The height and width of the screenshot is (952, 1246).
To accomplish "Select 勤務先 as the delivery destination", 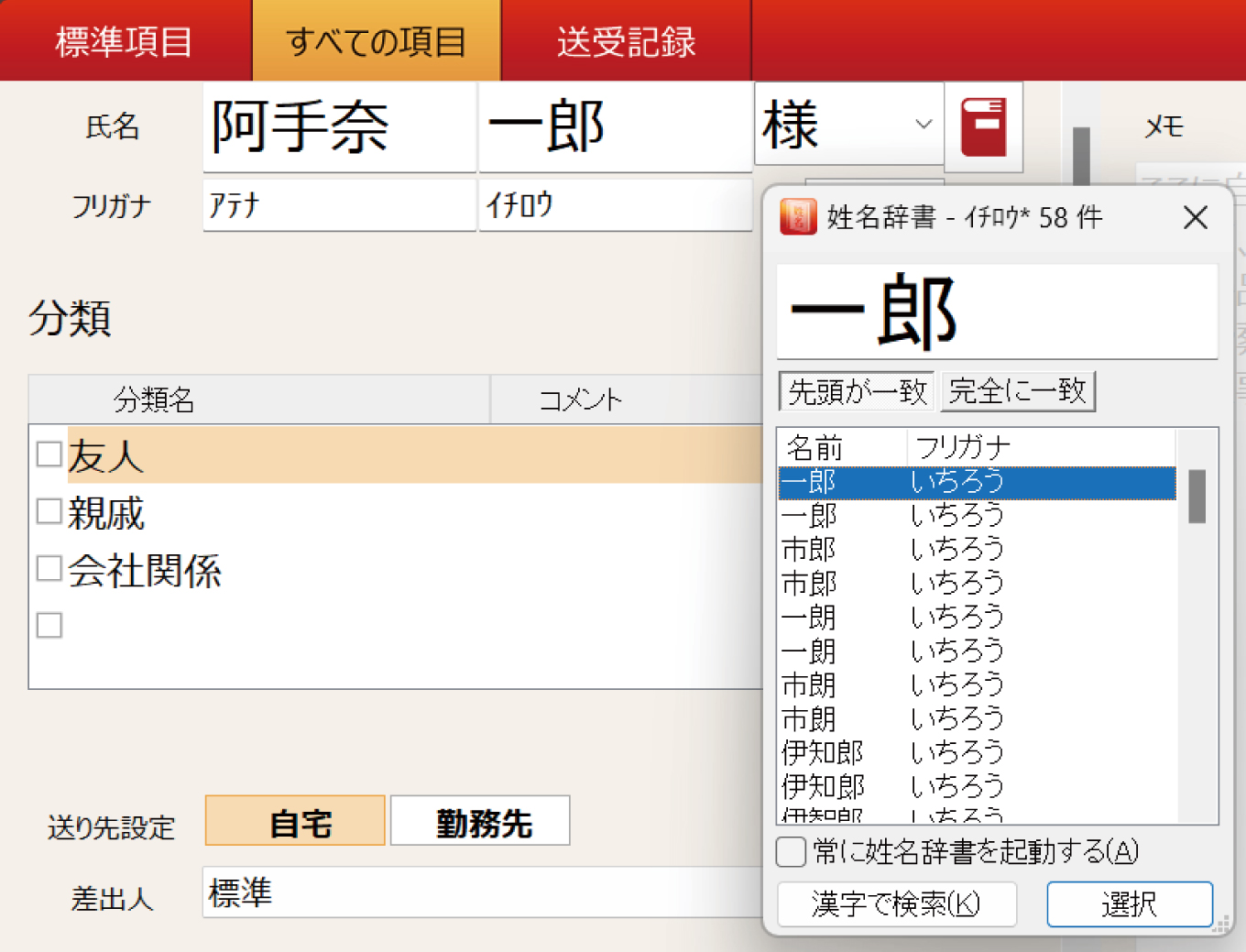I will (x=479, y=822).
